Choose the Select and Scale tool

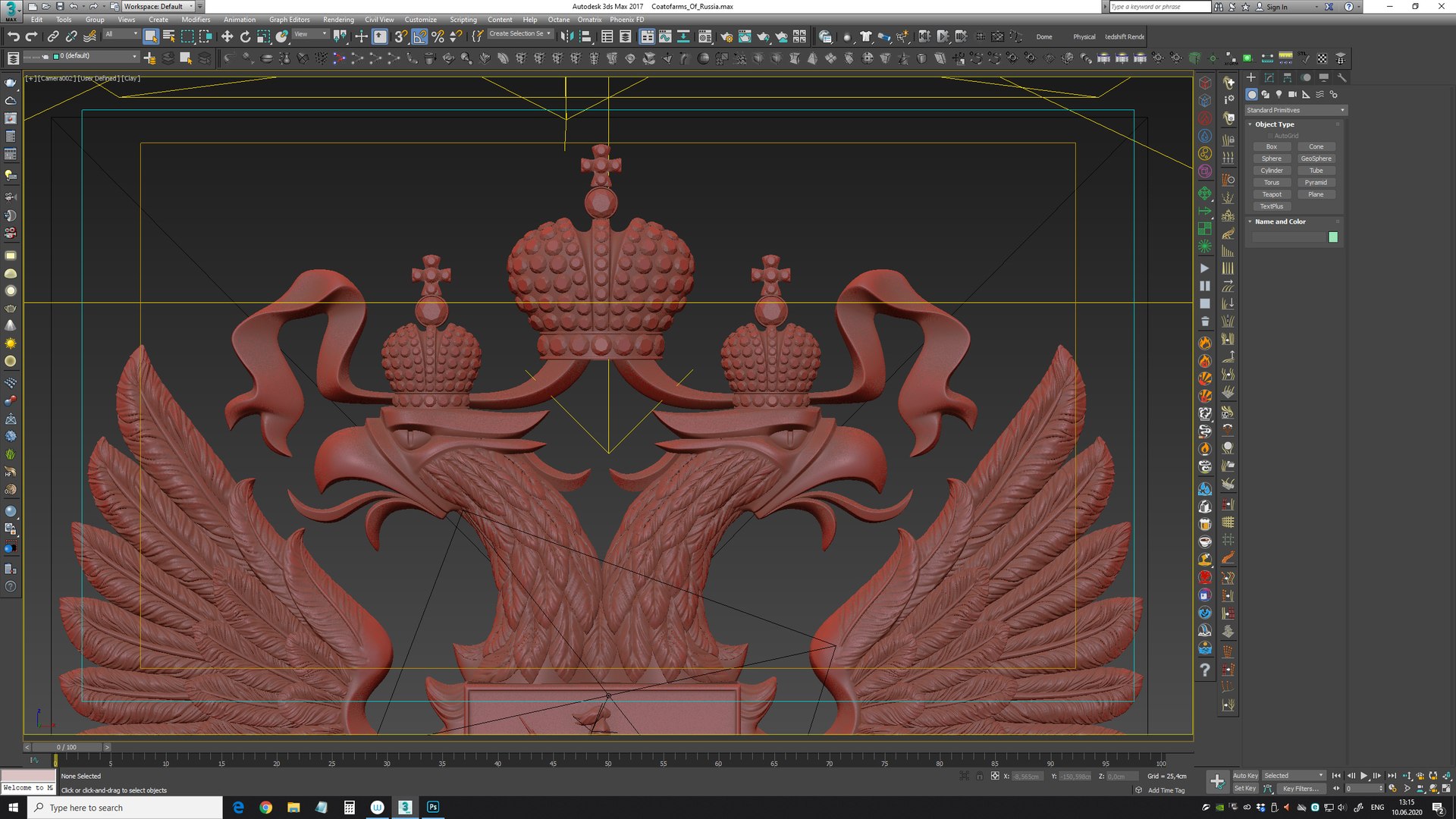coord(263,36)
